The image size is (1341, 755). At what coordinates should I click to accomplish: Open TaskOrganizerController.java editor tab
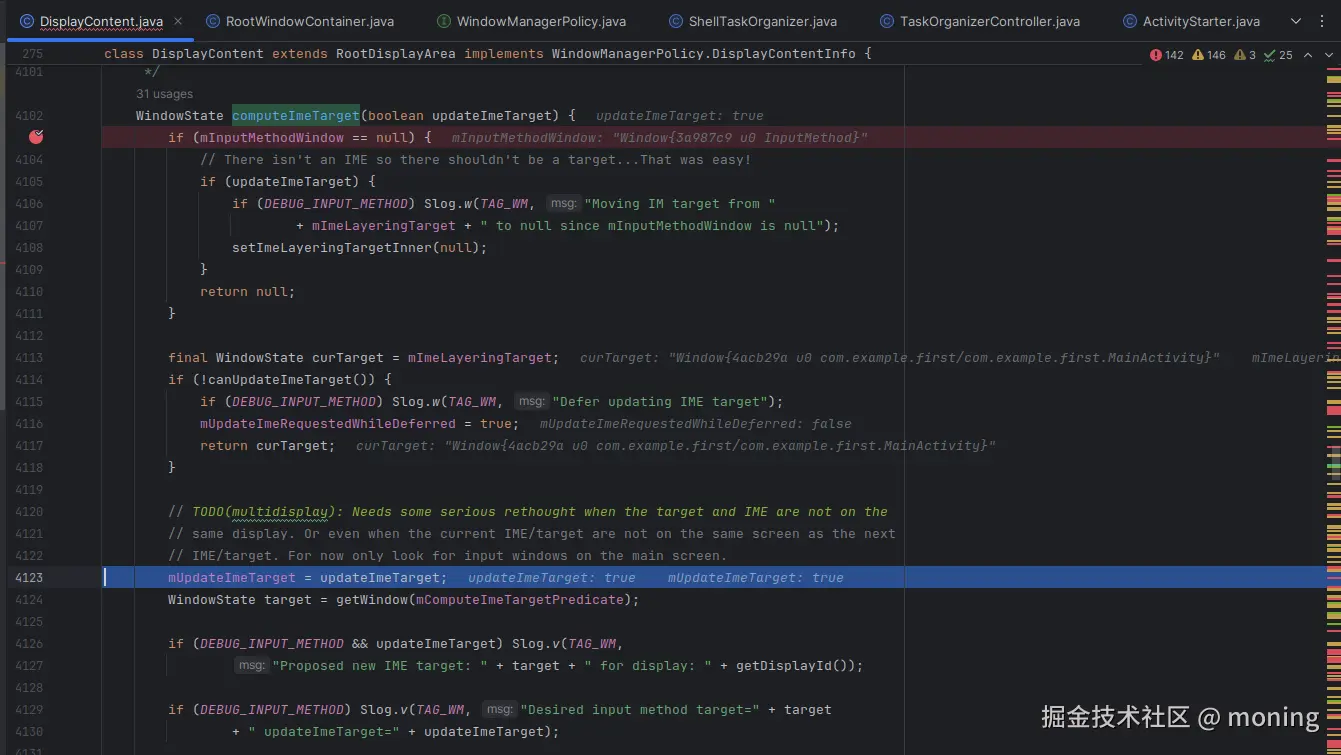click(979, 21)
